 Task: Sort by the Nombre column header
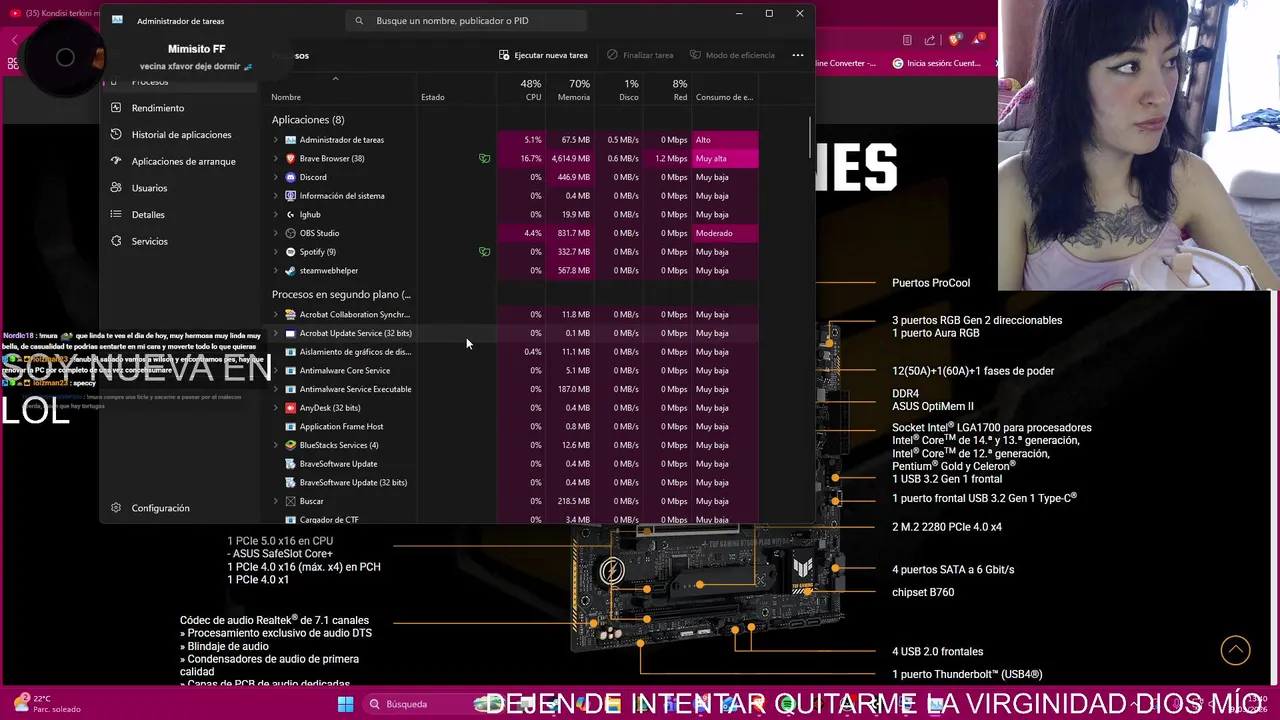tap(343, 90)
